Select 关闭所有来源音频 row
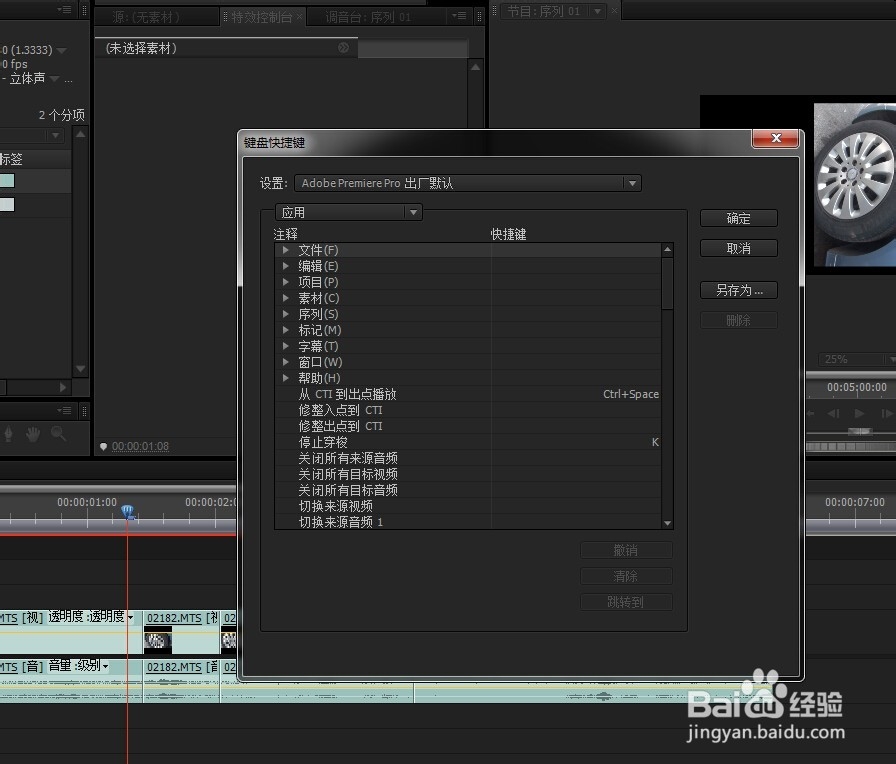Screen dimensions: 896x764 coord(467,458)
